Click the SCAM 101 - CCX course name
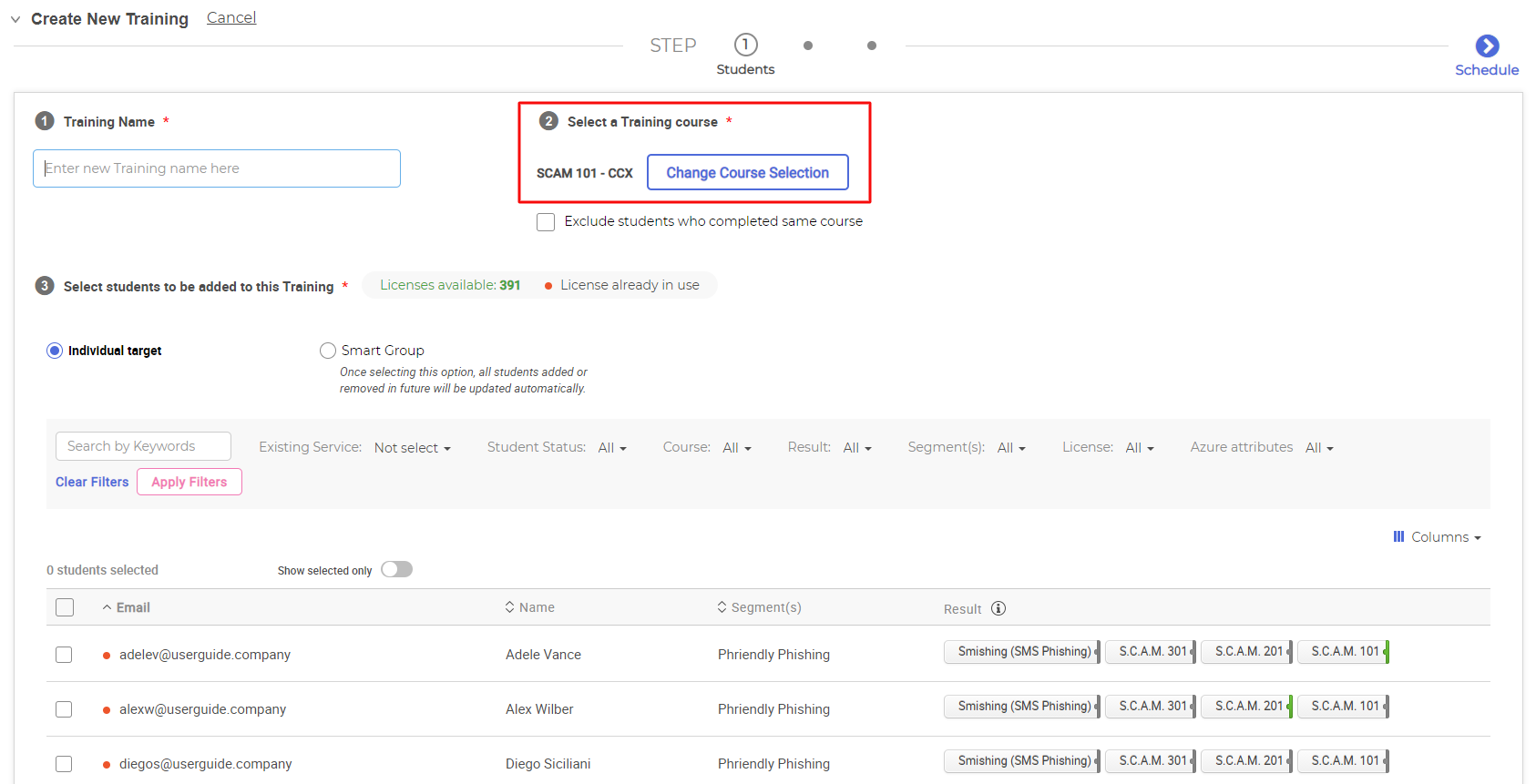This screenshot has height=784, width=1536. pyautogui.click(x=584, y=173)
